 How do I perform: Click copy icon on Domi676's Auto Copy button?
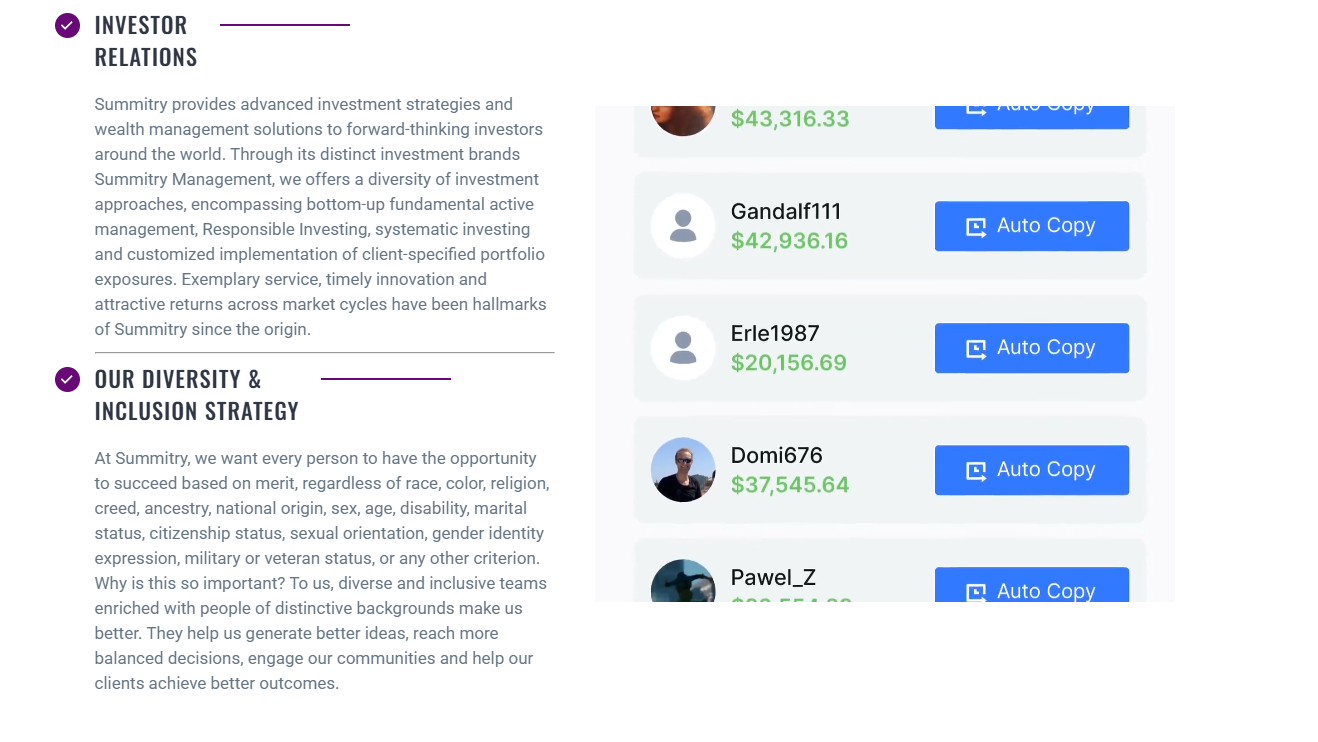(976, 471)
